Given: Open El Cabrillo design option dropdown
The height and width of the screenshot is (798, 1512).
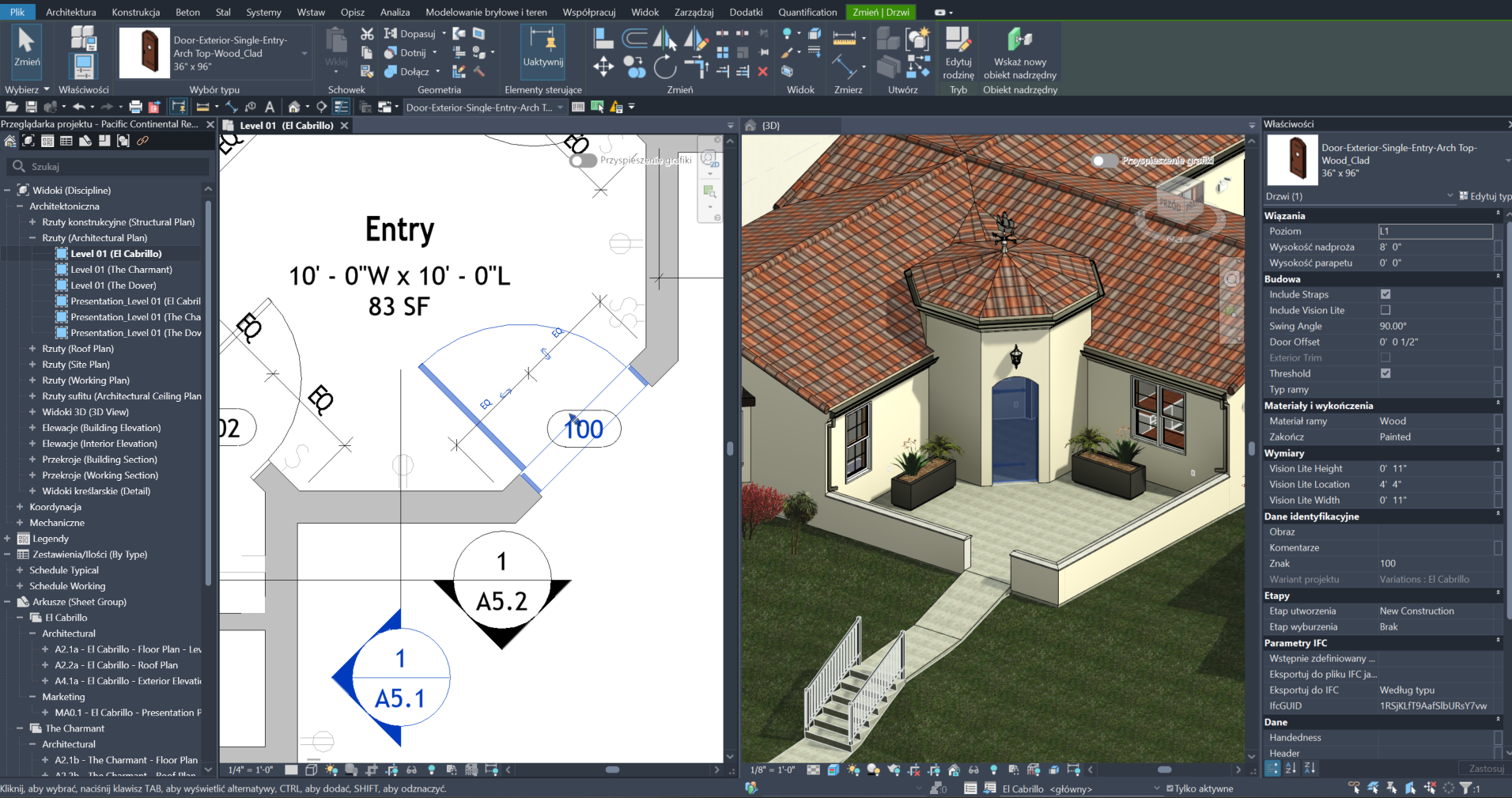Looking at the screenshot, I should (x=1157, y=789).
